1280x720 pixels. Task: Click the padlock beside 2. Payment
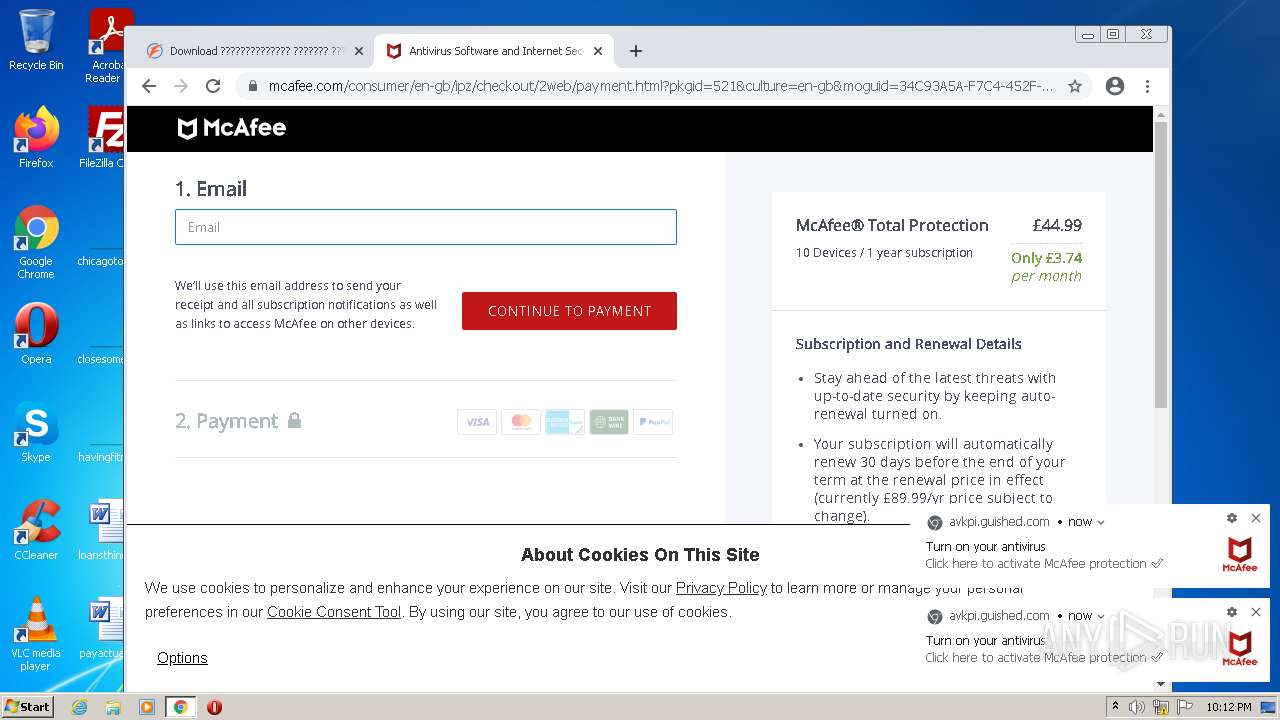(294, 420)
